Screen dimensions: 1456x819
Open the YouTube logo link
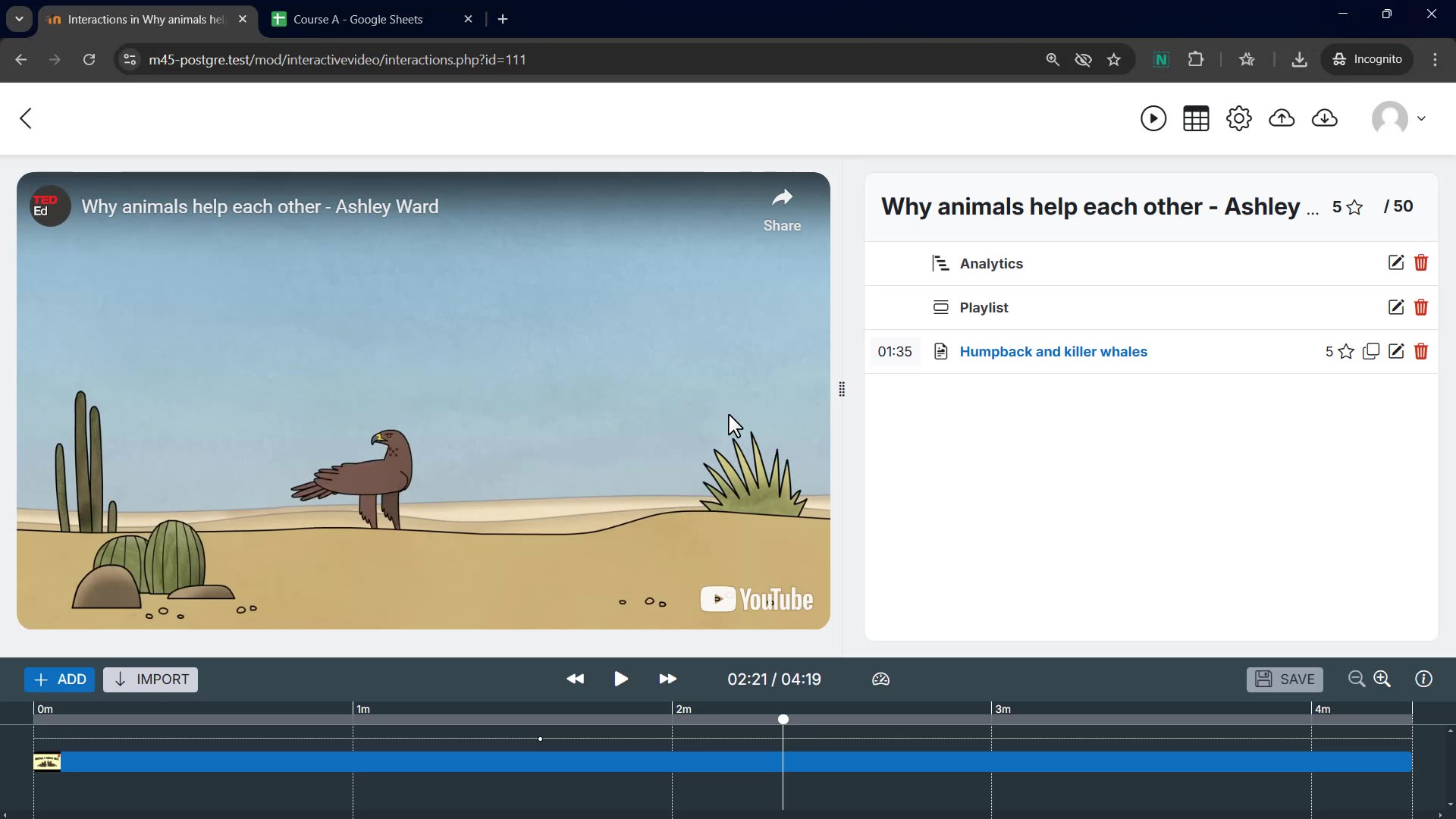(x=756, y=599)
